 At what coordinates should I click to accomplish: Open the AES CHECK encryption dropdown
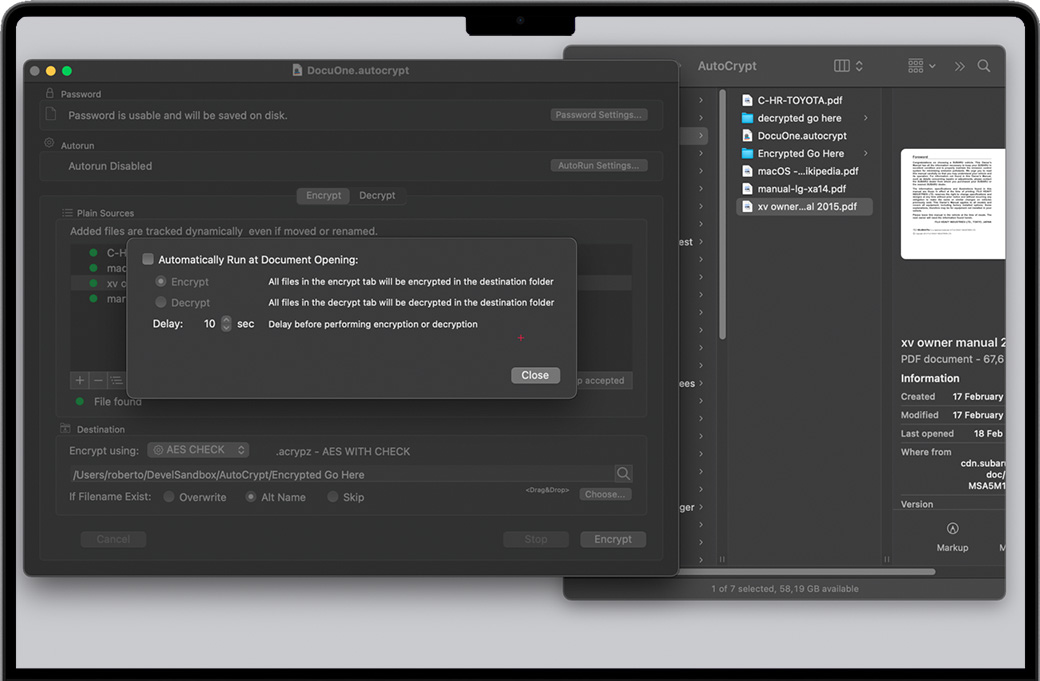[198, 450]
